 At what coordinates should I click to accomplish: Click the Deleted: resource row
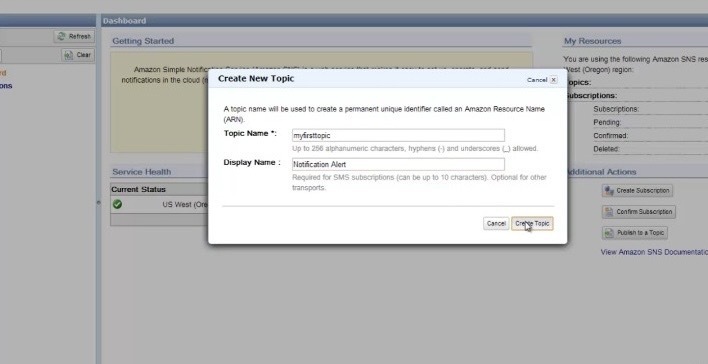pyautogui.click(x=650, y=149)
